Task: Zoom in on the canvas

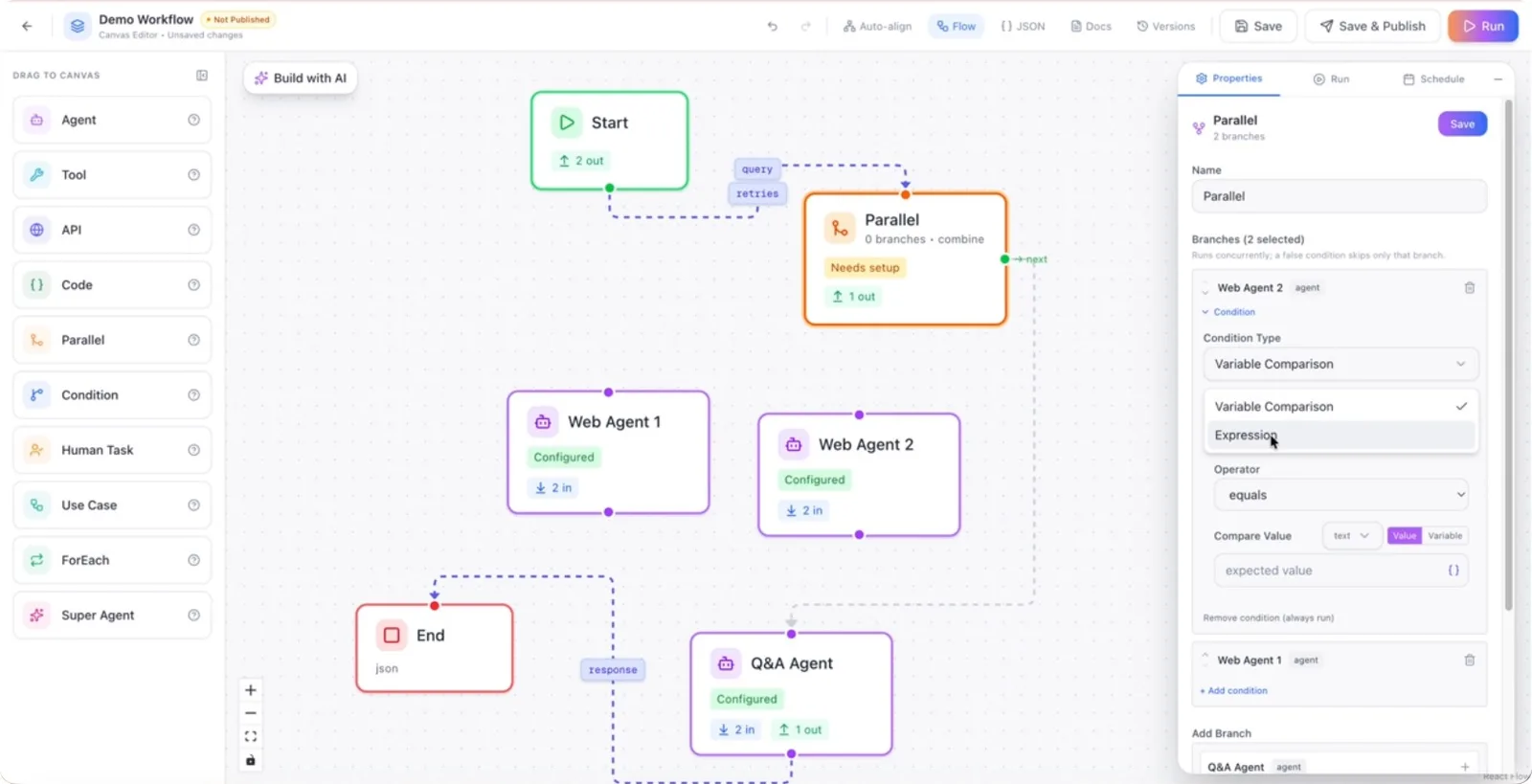Action: [251, 690]
